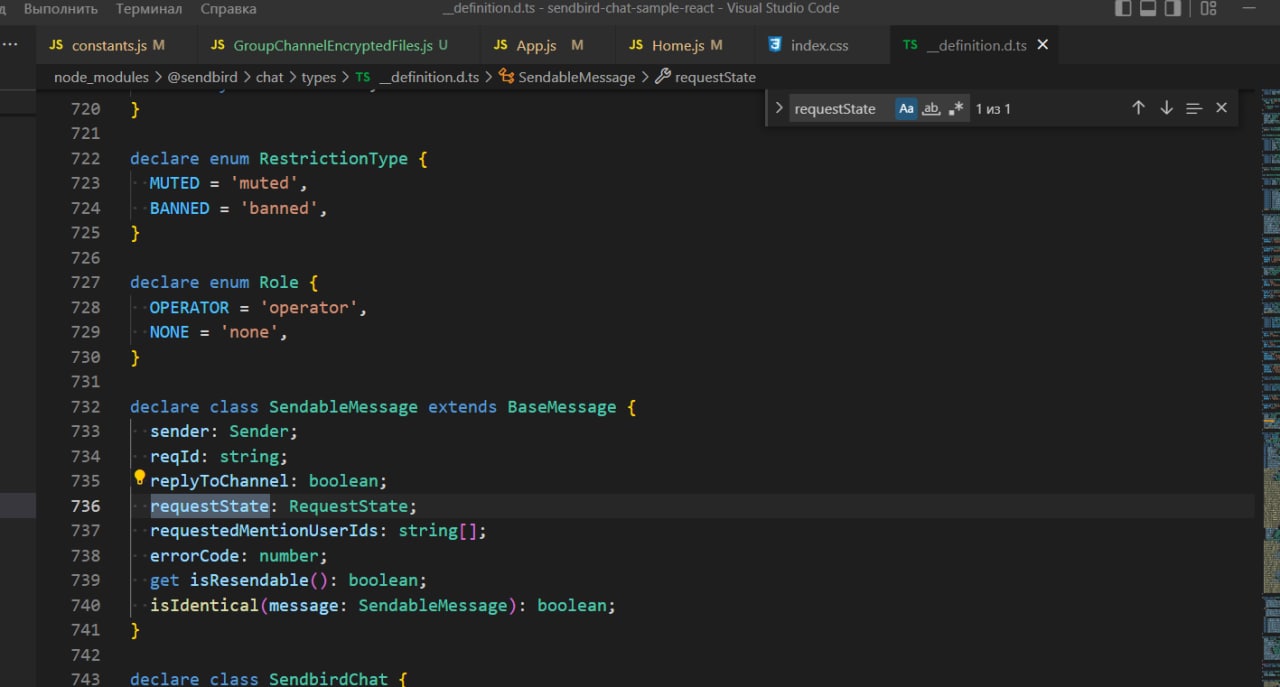This screenshot has height=687, width=1280.
Task: Toggle Match Whole Word in find widget
Action: coord(931,108)
